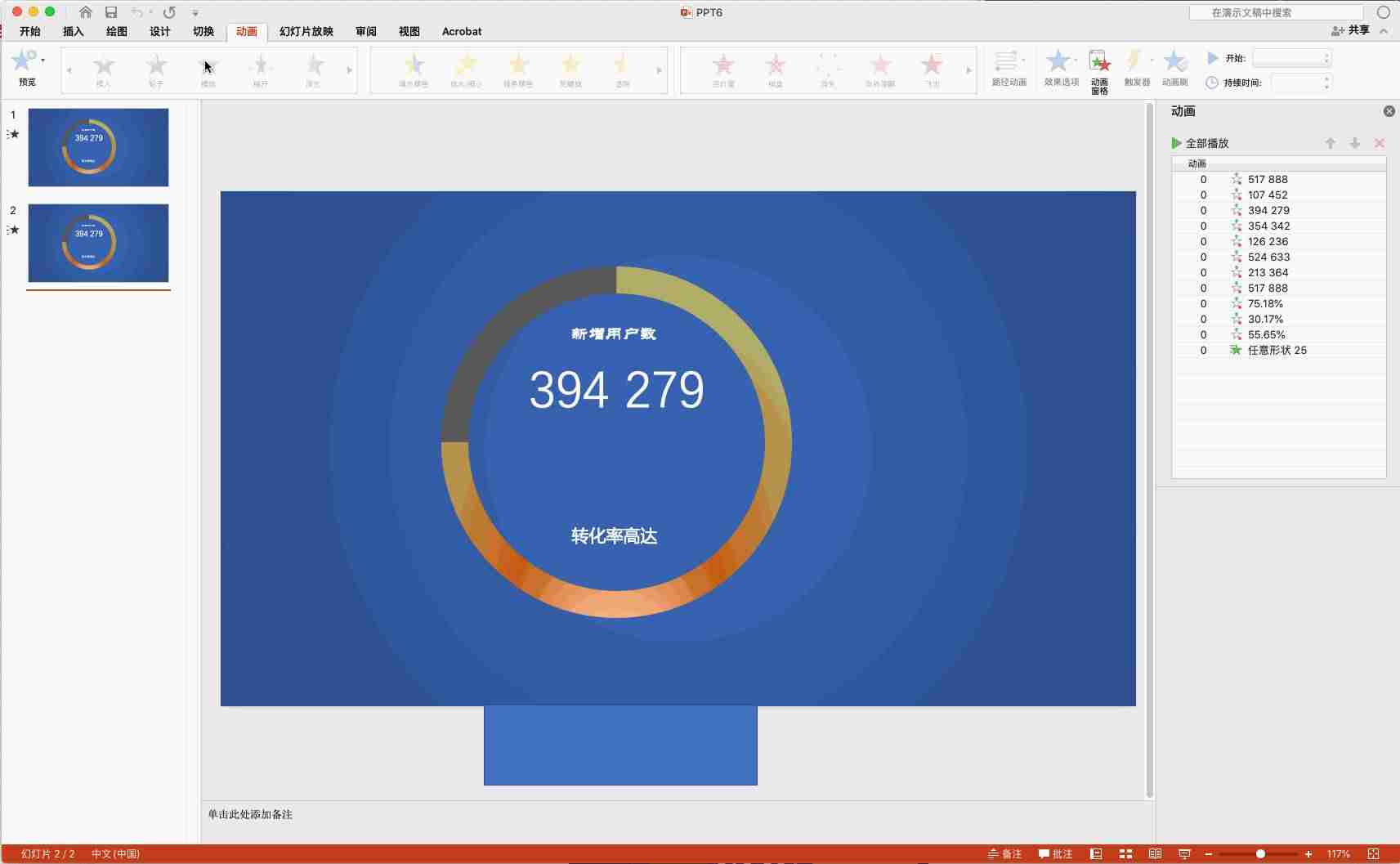Screen dimensions: 1400x864
Task: Delete selected animation with red X
Action: coord(1380,143)
